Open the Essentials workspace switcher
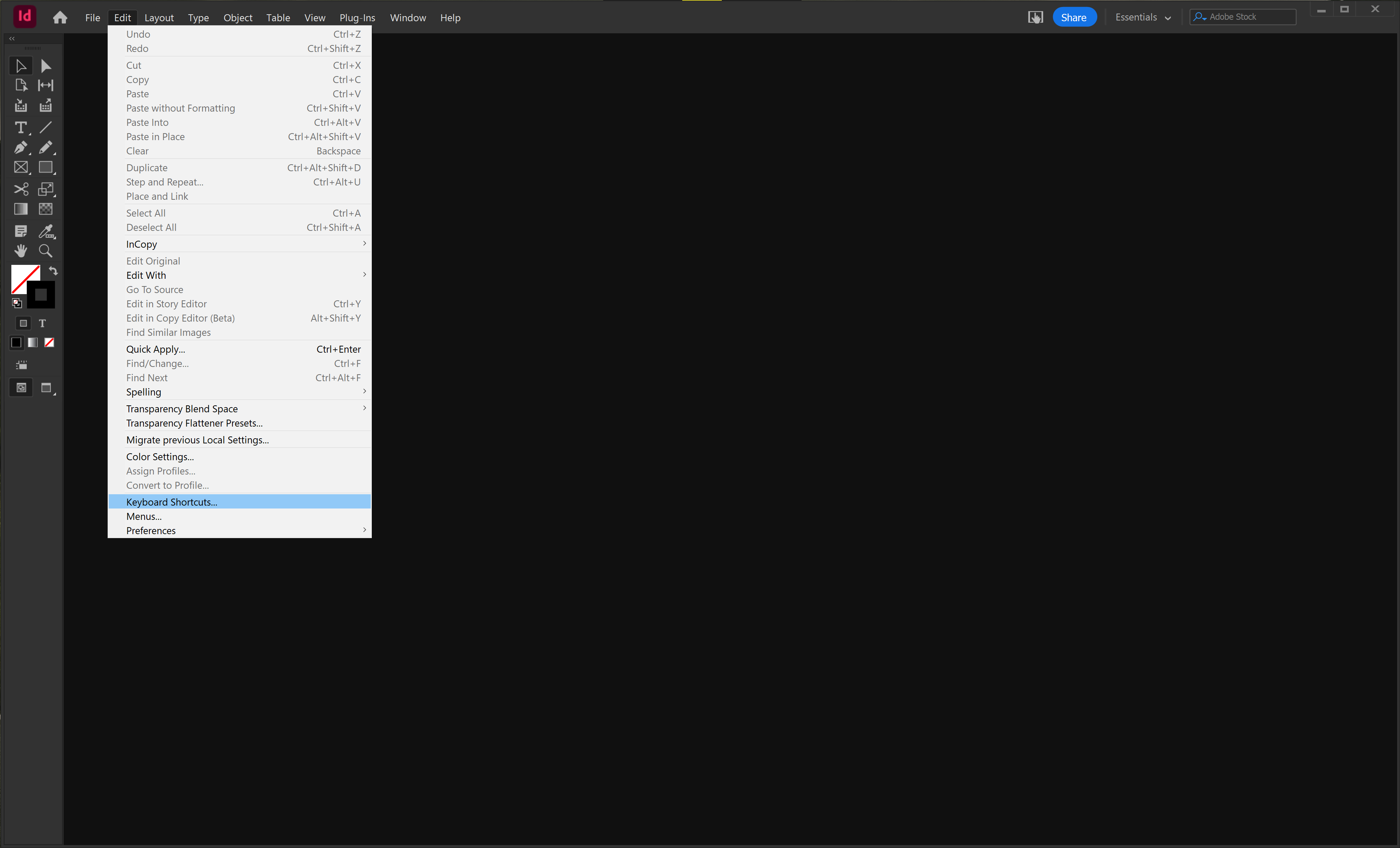The width and height of the screenshot is (1400, 848). (1142, 17)
